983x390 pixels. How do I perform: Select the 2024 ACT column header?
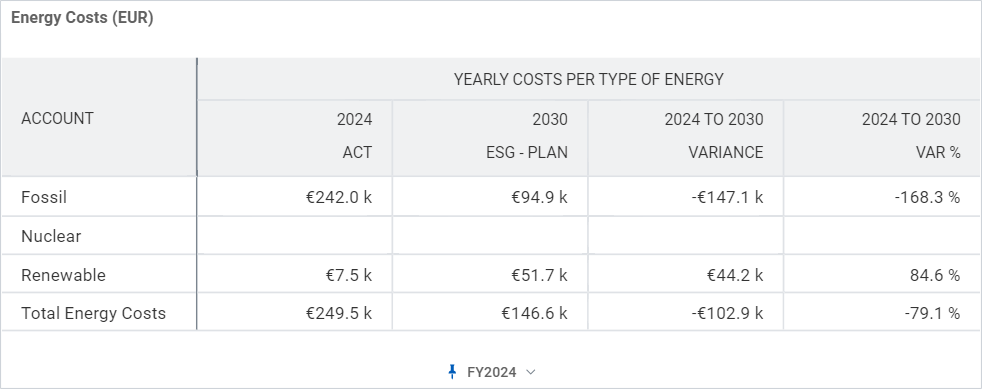(295, 138)
